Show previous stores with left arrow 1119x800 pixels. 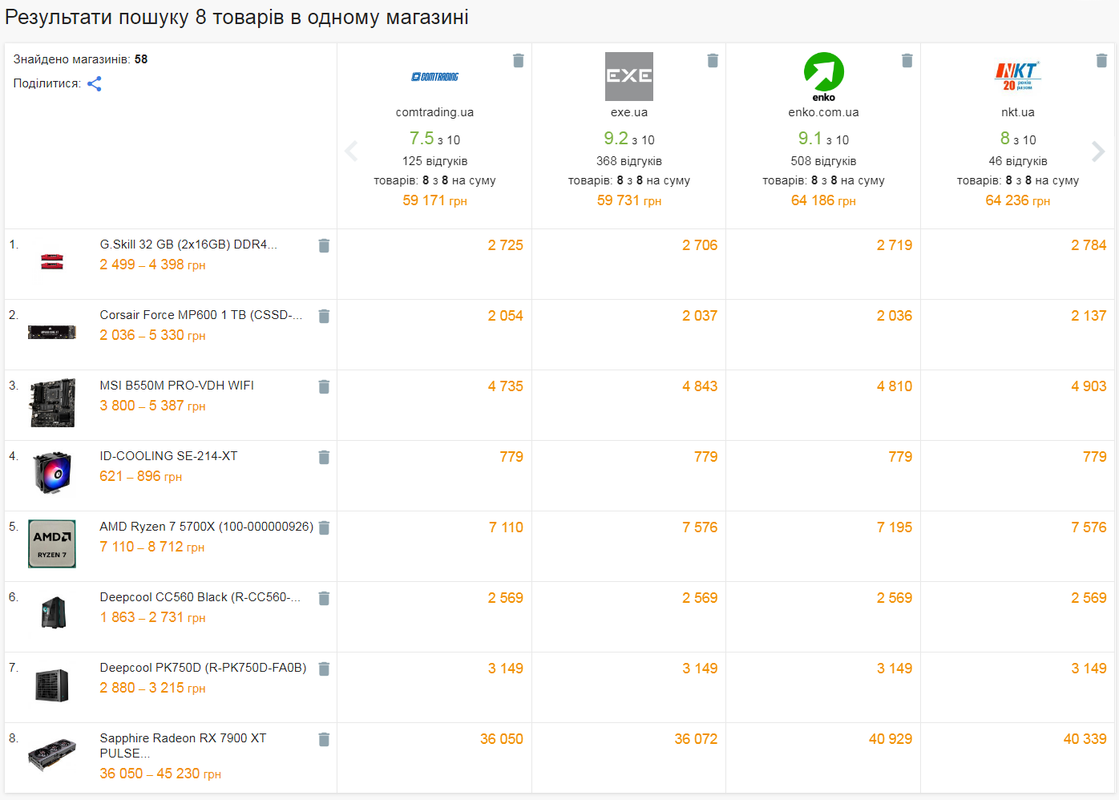(x=351, y=151)
